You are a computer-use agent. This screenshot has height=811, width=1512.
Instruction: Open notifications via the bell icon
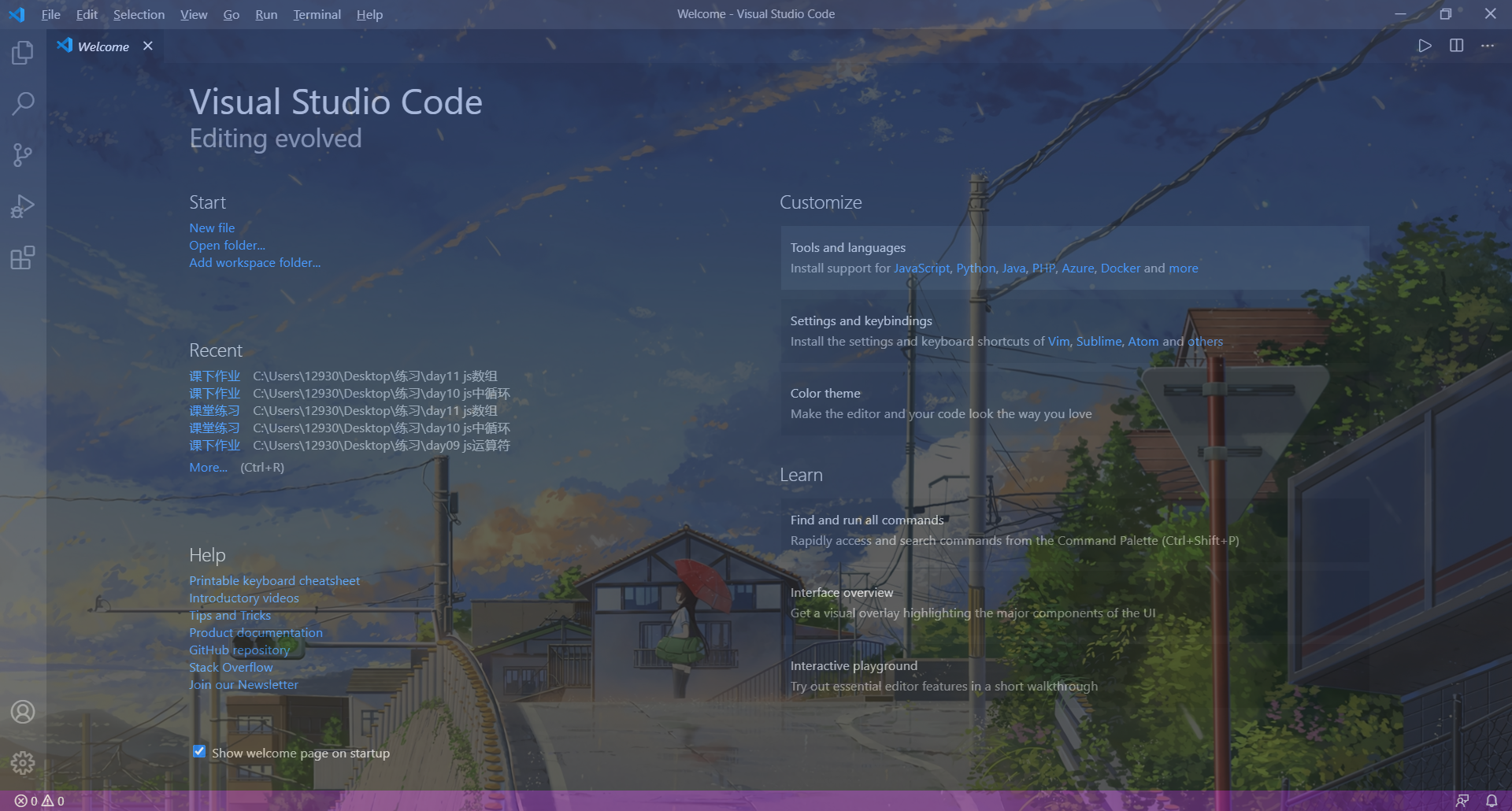point(1492,800)
